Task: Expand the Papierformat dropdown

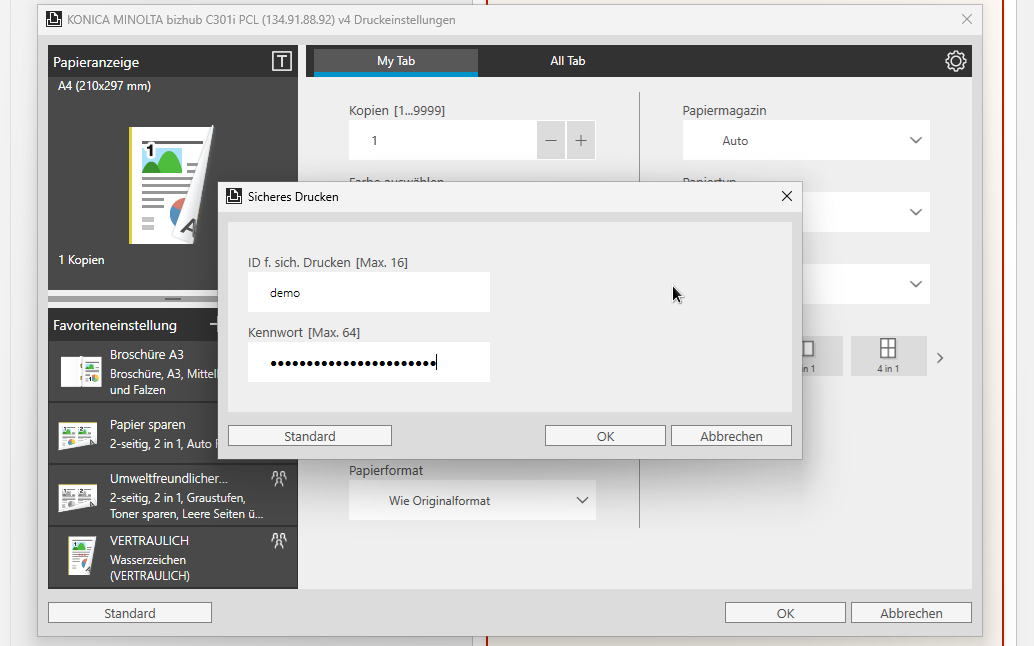Action: click(x=472, y=500)
